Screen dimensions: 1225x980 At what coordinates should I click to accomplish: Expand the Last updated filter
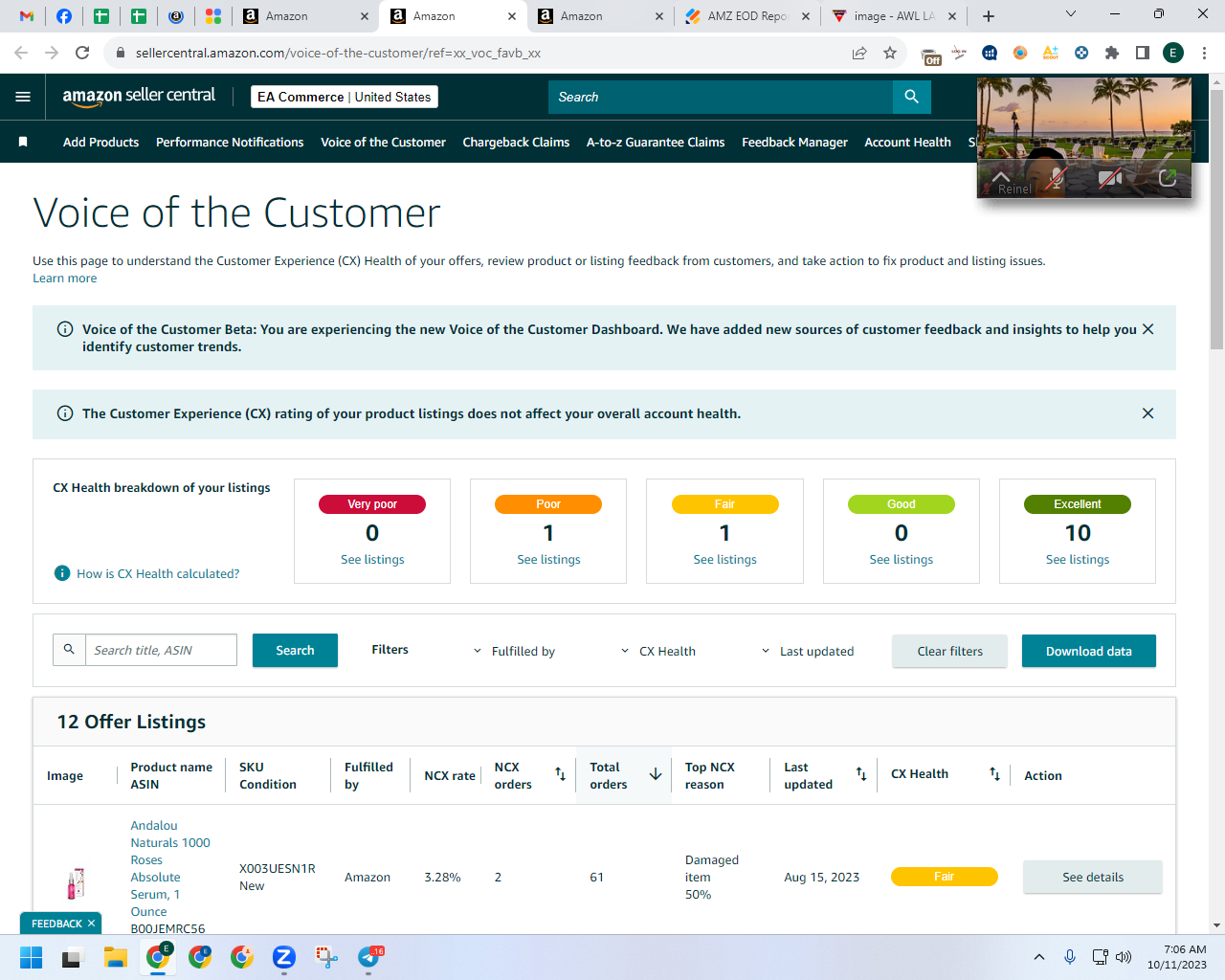click(x=807, y=651)
